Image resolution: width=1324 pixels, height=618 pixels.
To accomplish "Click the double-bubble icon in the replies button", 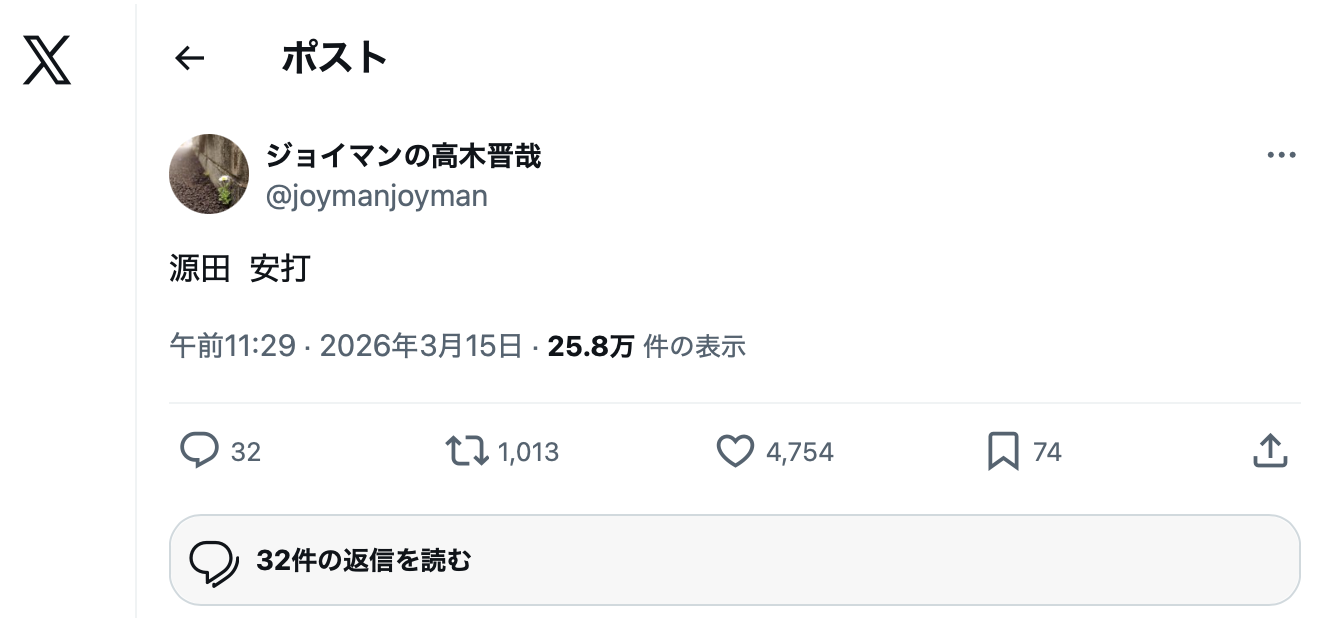I will (x=214, y=562).
